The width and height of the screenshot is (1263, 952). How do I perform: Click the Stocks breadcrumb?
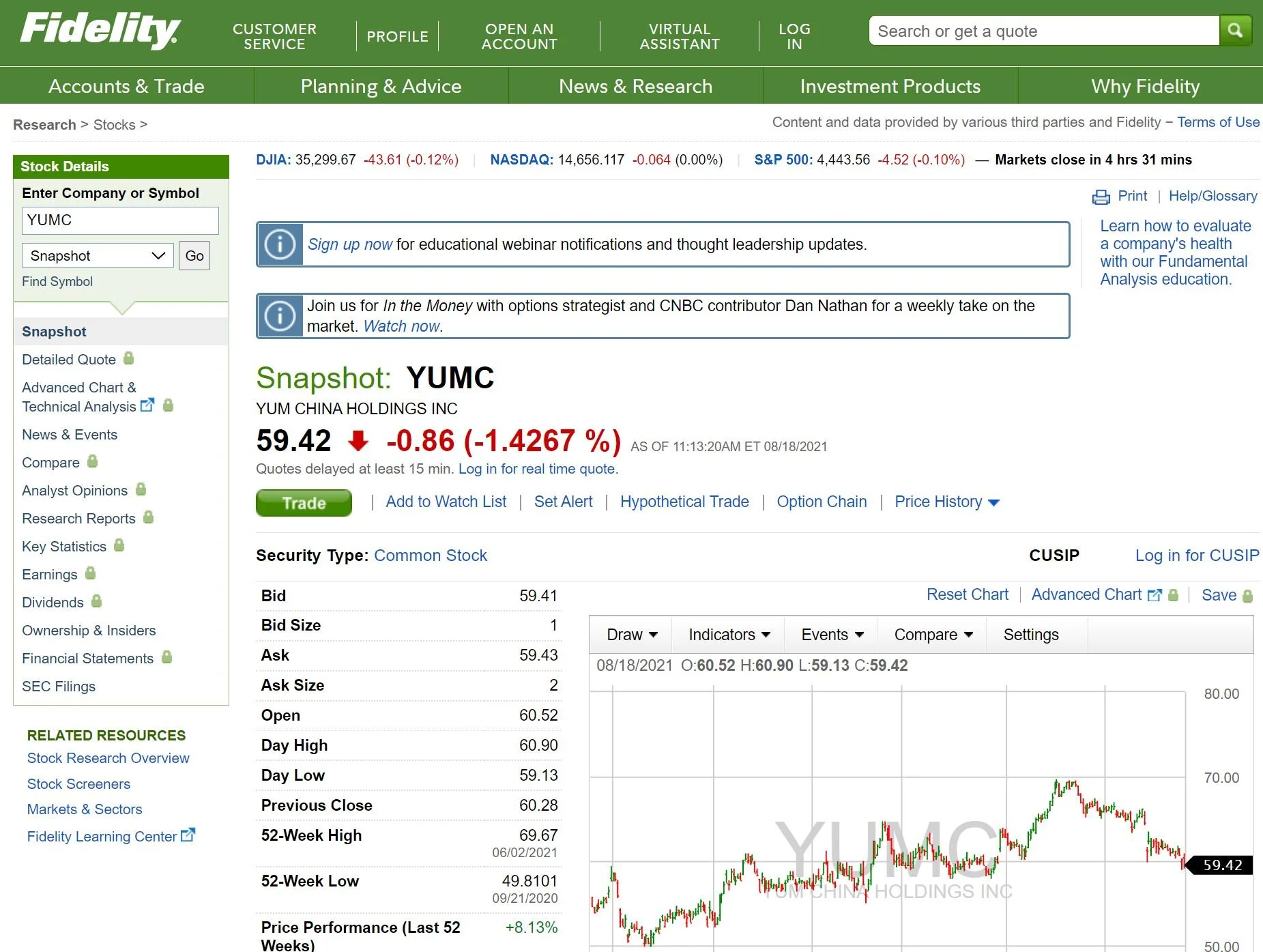(114, 124)
